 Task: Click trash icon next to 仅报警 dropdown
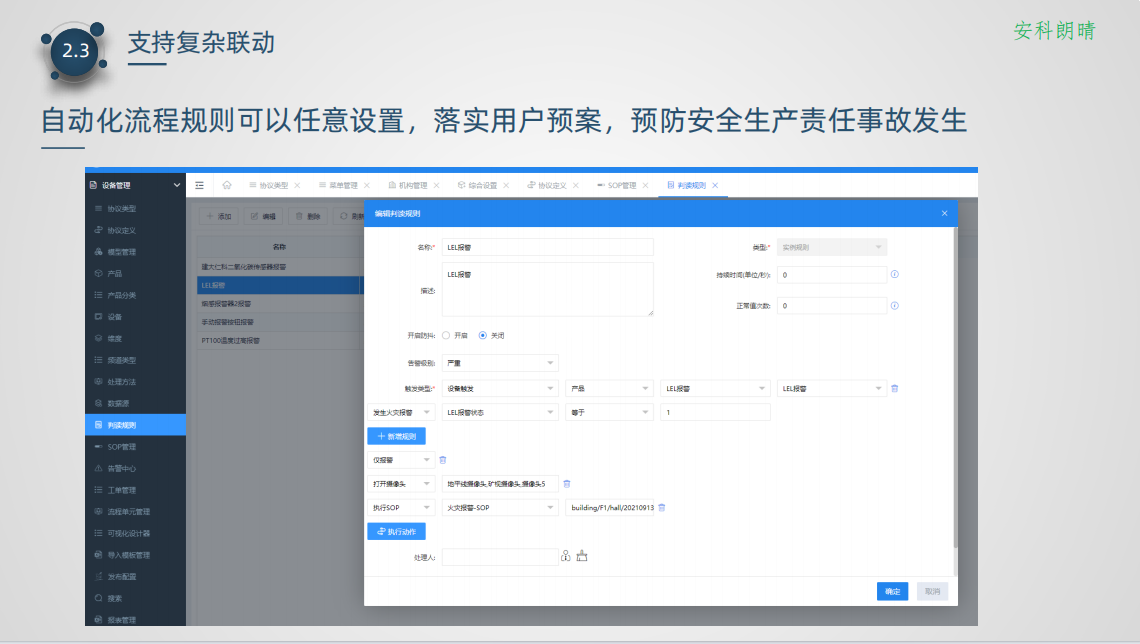(x=443, y=460)
